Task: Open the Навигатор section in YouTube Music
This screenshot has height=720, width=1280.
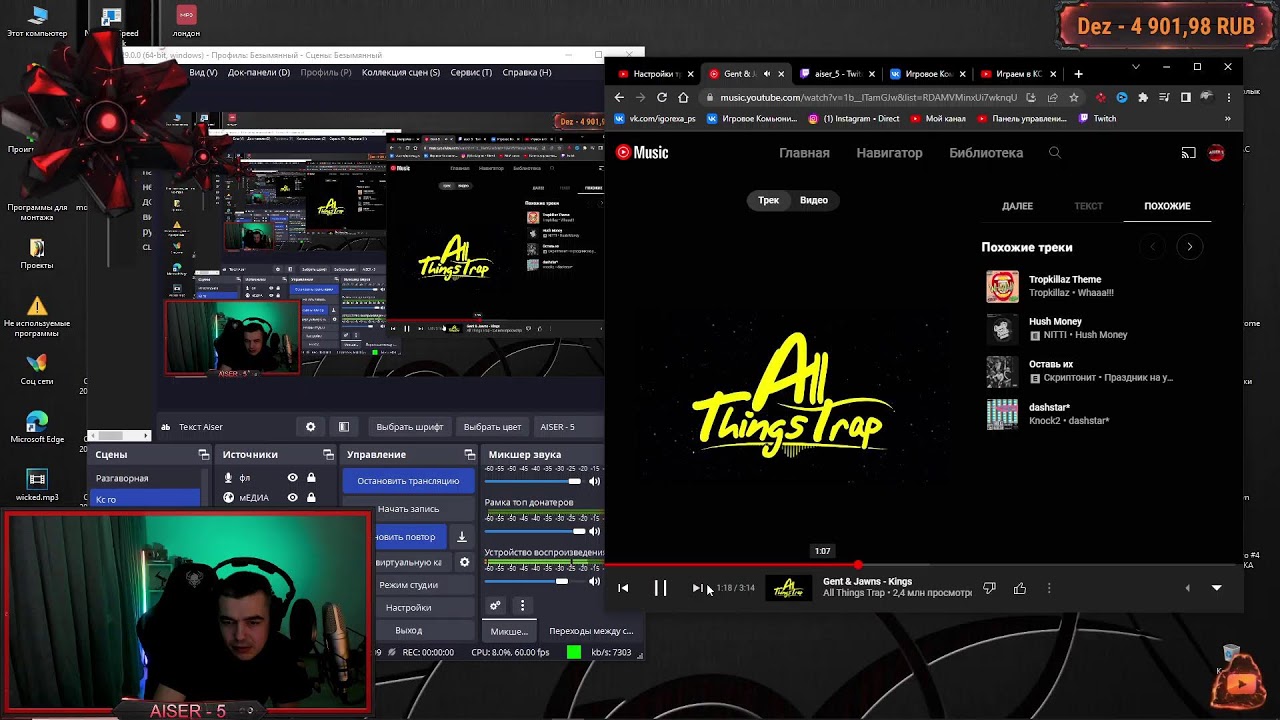Action: [x=889, y=153]
